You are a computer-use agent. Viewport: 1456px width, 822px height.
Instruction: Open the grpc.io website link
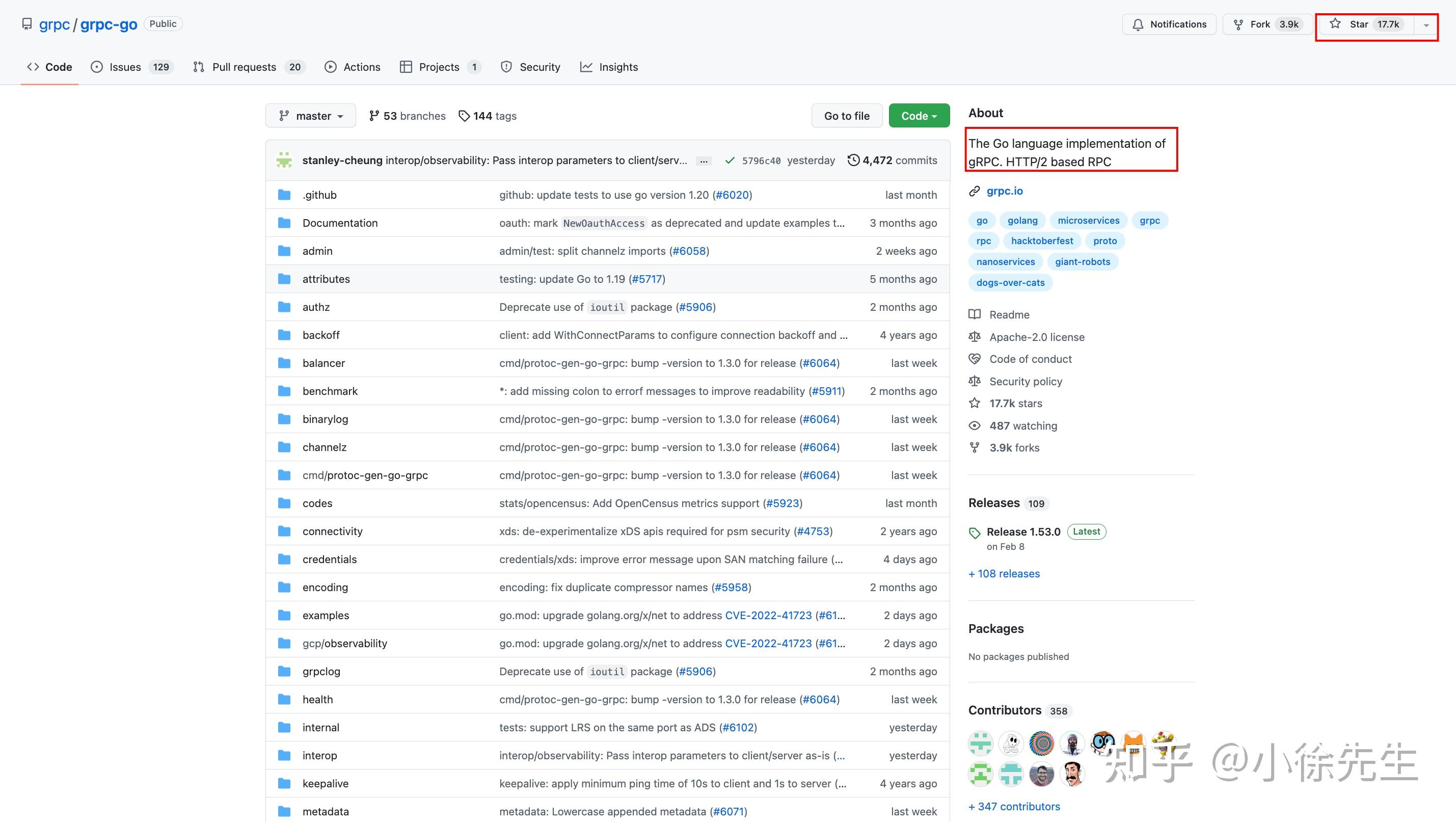1004,191
